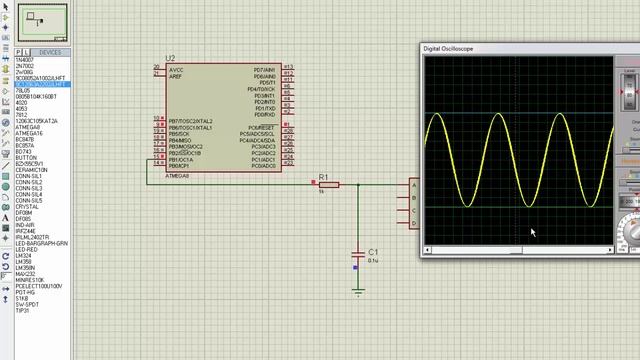Select the Device Pins Mode tool
Image resolution: width=640 pixels, height=360 pixels.
(5, 91)
